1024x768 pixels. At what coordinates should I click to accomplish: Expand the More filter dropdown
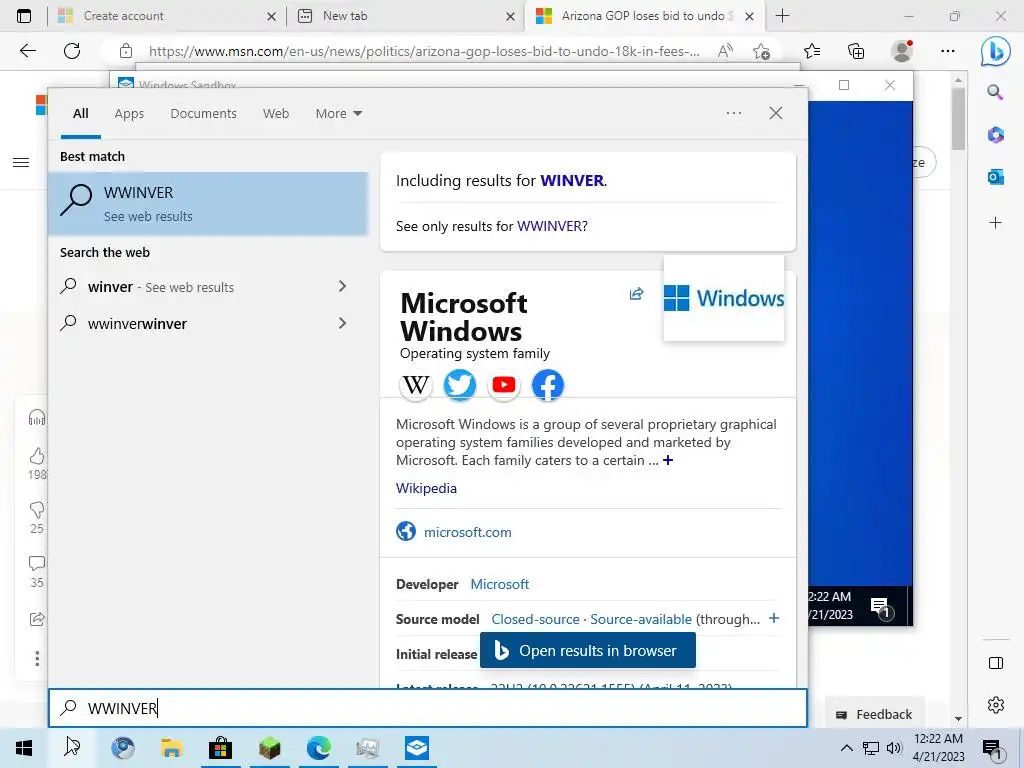[338, 114]
